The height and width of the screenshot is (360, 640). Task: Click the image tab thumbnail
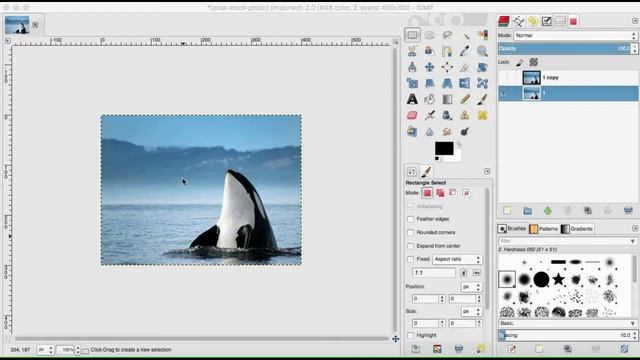(17, 25)
